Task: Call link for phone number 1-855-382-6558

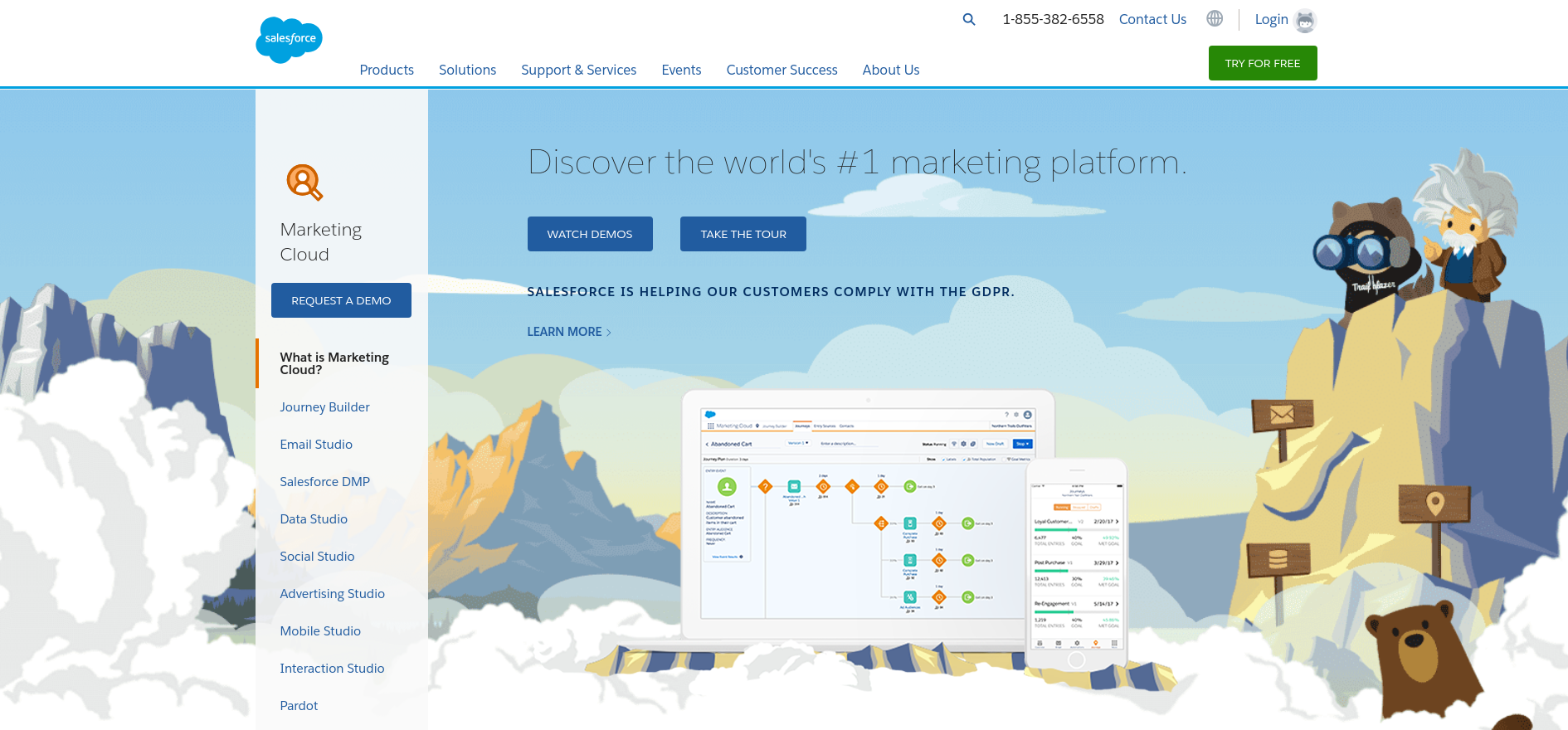Action: [1053, 19]
